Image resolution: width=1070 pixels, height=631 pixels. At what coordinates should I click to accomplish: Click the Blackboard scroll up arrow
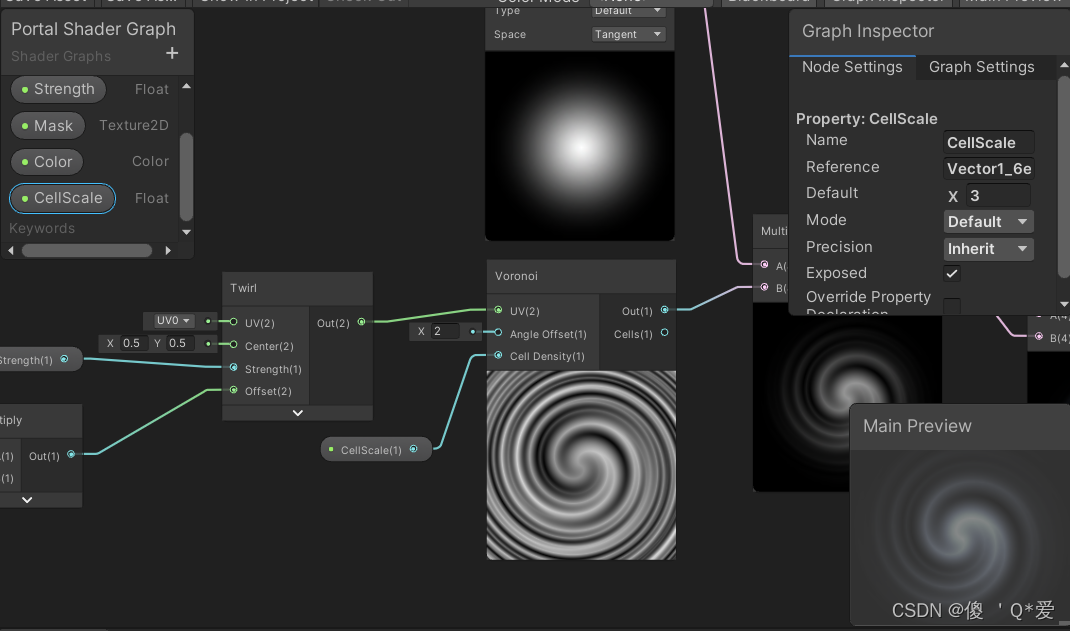(186, 87)
